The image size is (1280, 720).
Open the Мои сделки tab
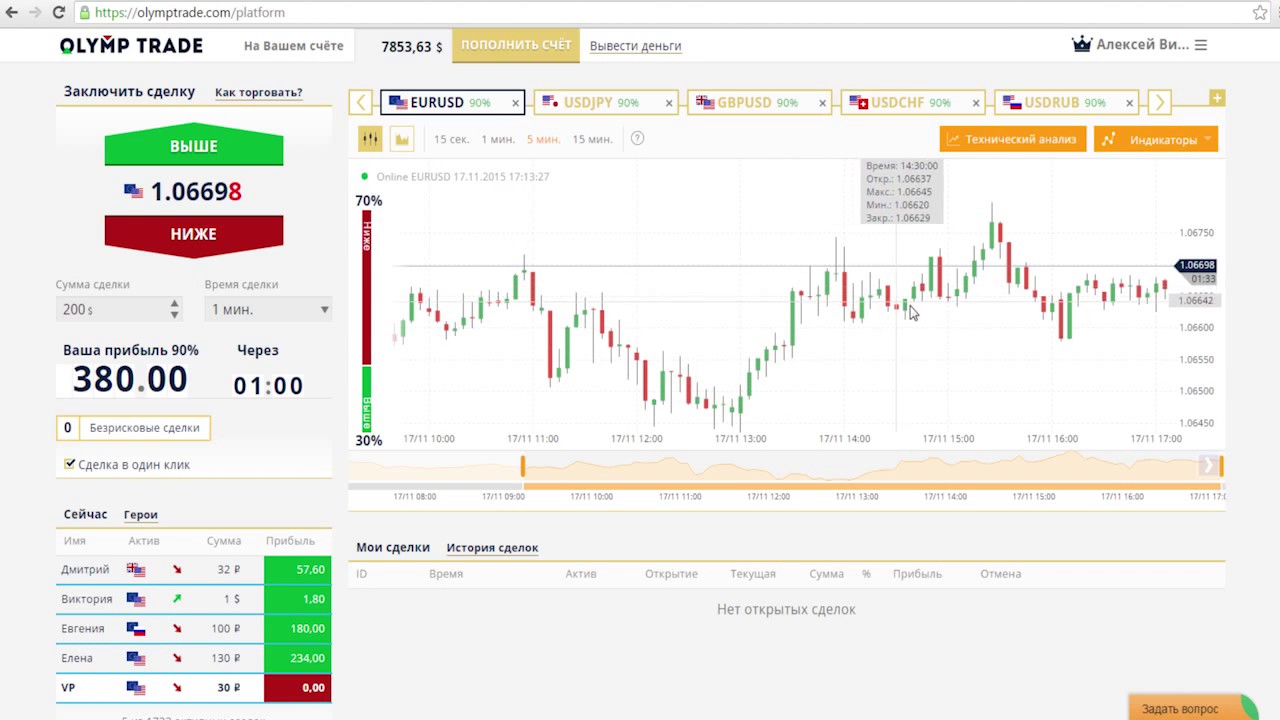(393, 547)
